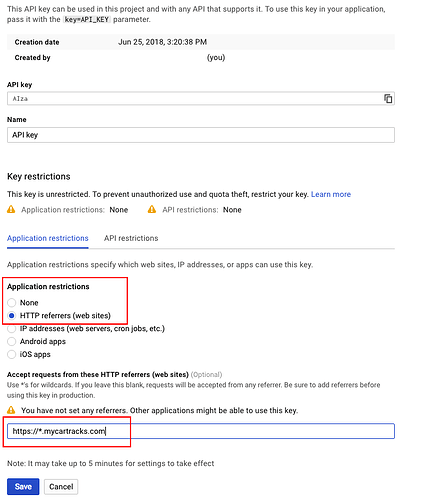Click the note about 5 minutes settings delay
The image size is (440, 499).
coord(110,463)
